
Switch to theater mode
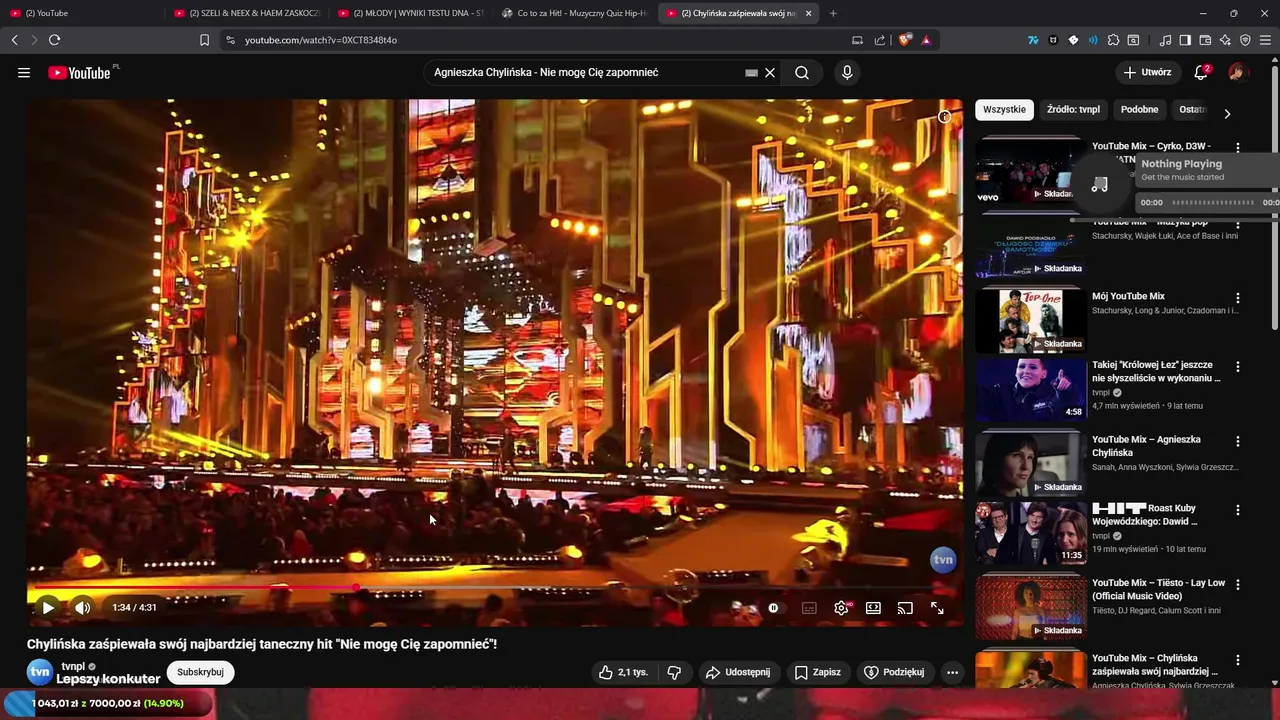point(873,607)
